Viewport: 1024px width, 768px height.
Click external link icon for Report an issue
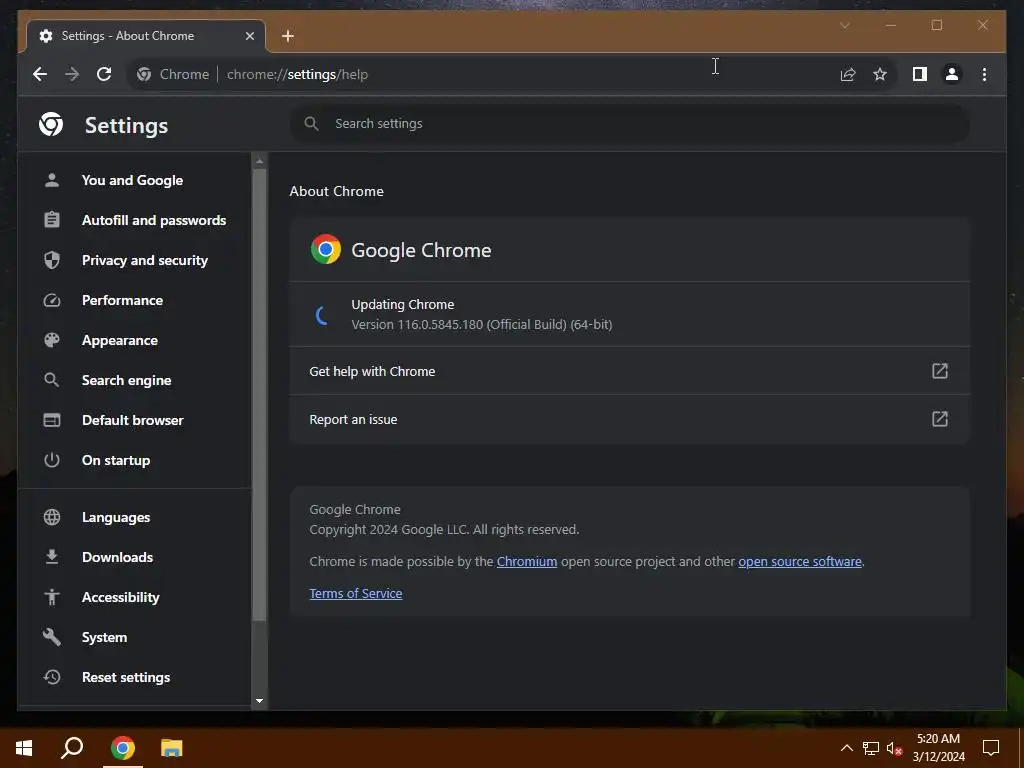coord(939,419)
